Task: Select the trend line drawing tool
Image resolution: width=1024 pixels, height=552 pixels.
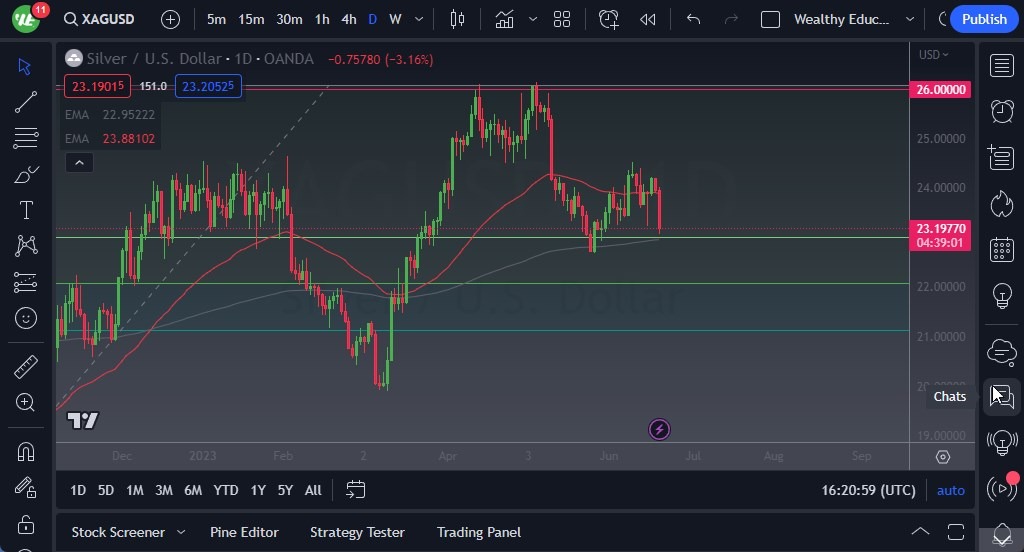Action: coord(26,101)
